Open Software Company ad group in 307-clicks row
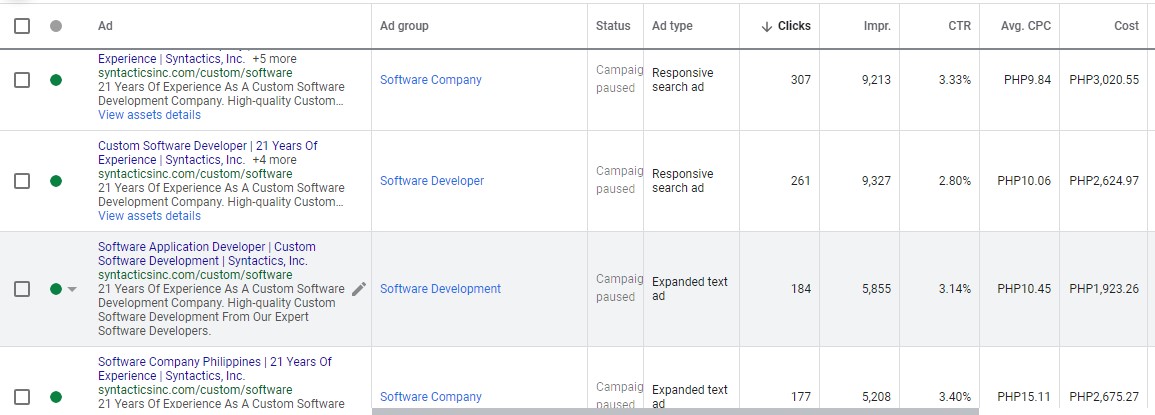Viewport: 1155px width, 415px height. point(431,80)
